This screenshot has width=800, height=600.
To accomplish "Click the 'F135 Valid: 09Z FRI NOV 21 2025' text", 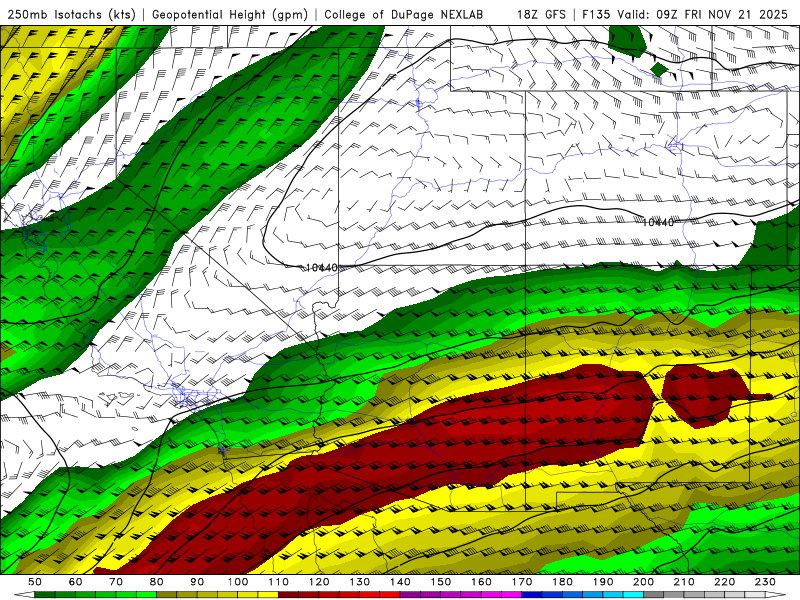I will (x=685, y=14).
